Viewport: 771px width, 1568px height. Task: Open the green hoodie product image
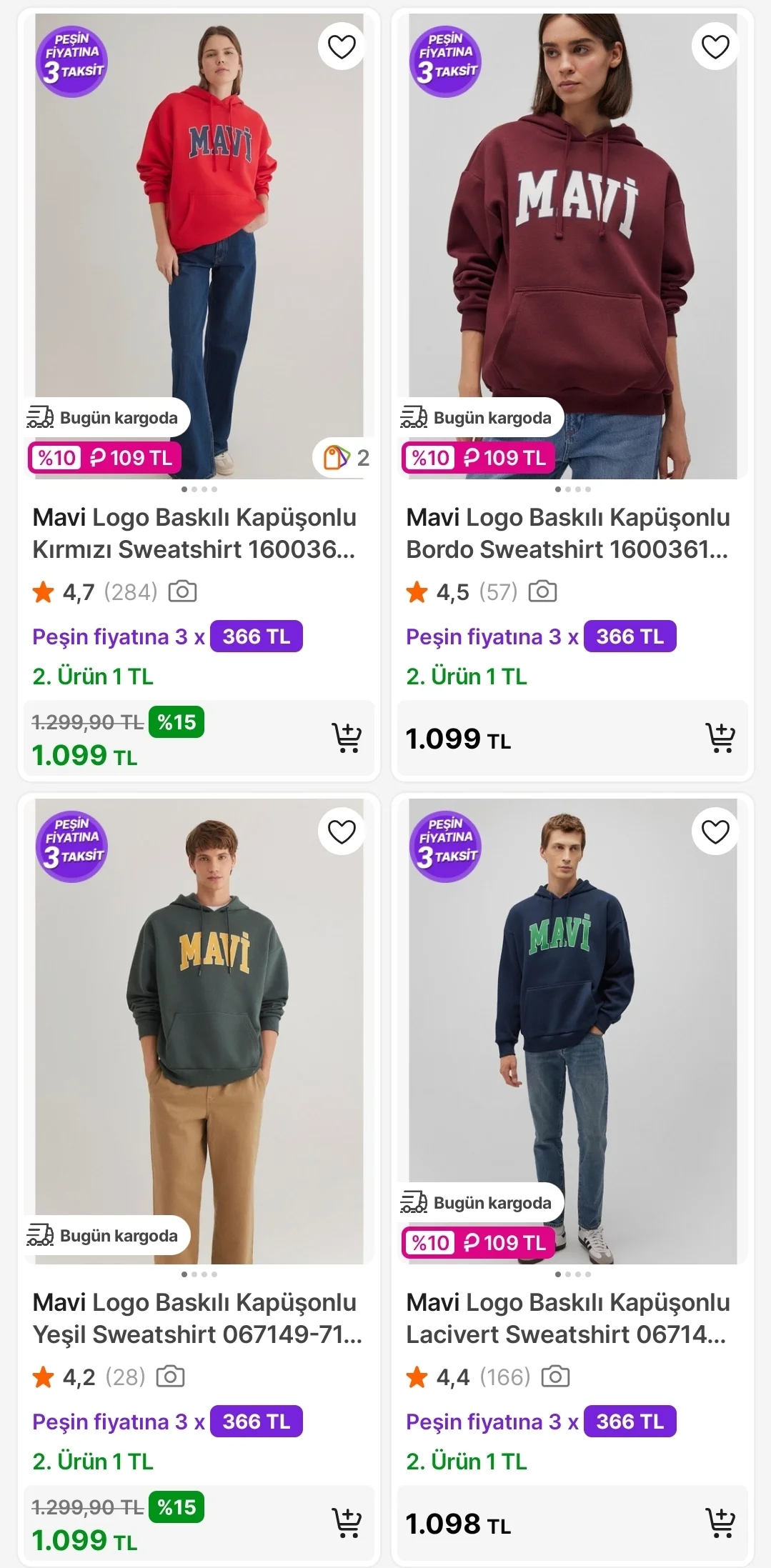pos(199,1029)
